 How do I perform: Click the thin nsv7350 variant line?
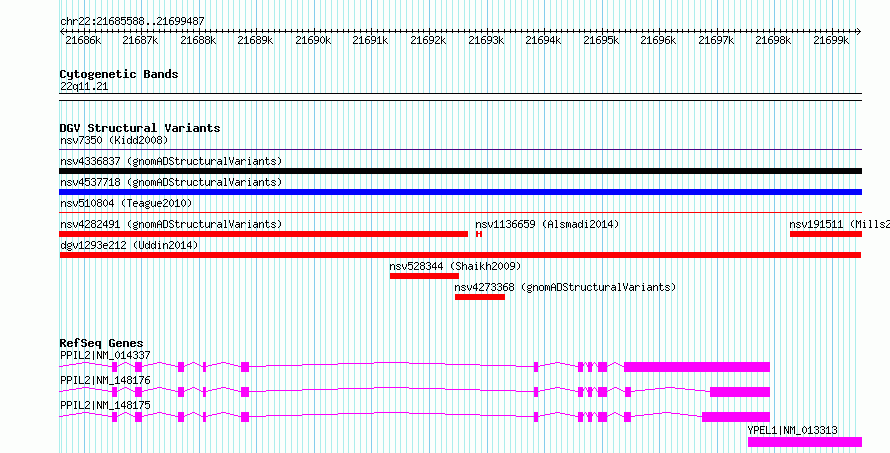click(460, 150)
